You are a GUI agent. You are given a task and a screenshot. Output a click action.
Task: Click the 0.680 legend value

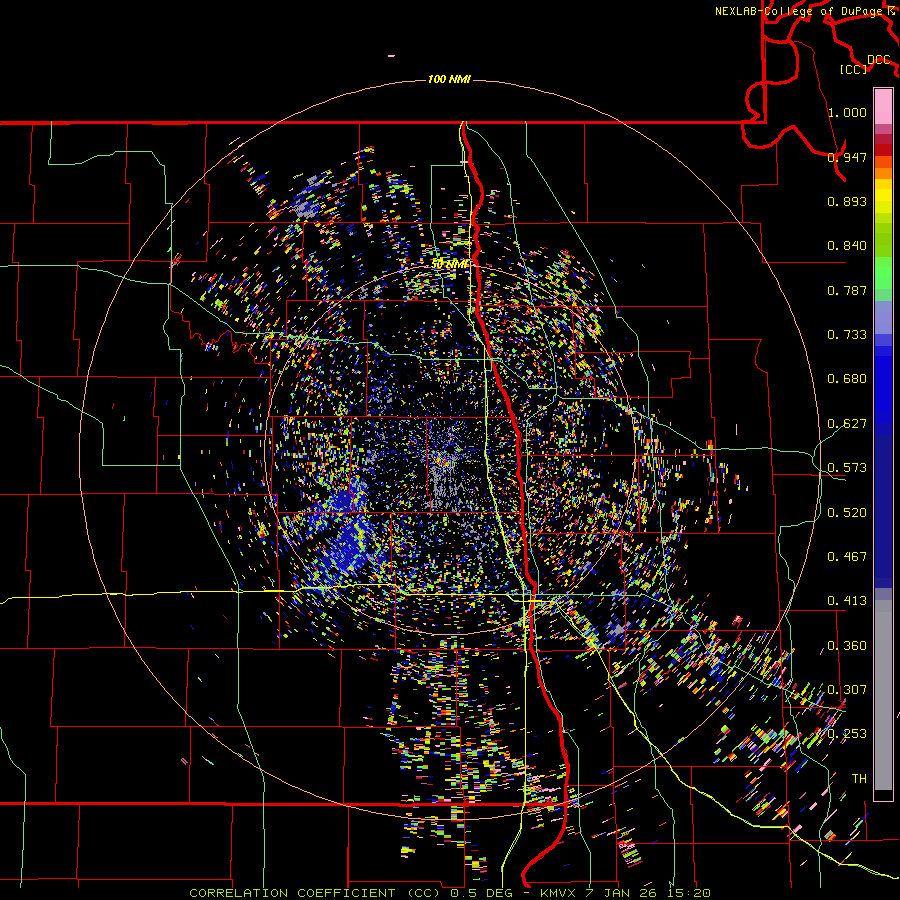coord(847,379)
